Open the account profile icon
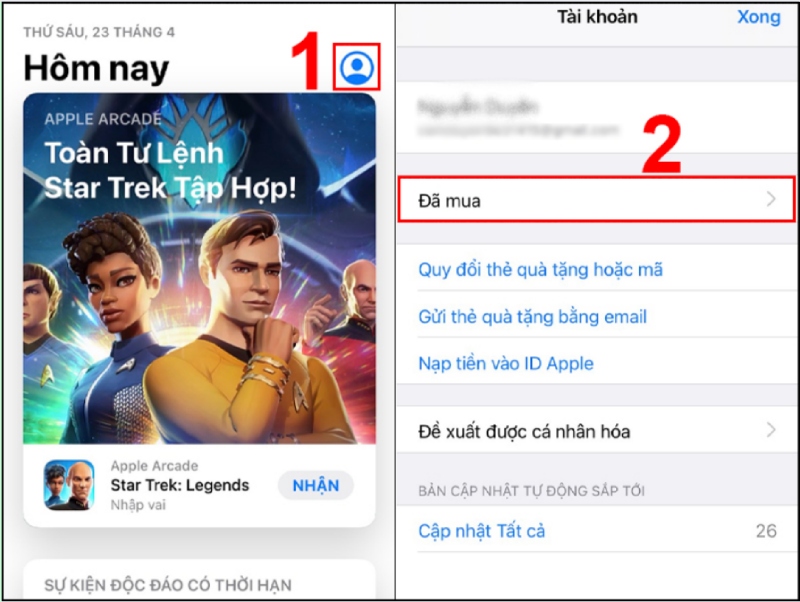 coord(357,67)
